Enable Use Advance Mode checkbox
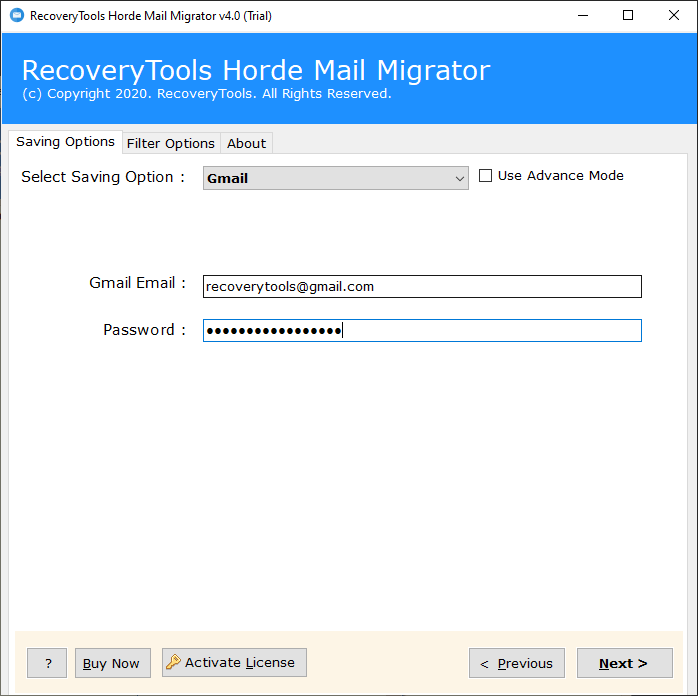The image size is (698, 696). point(485,176)
